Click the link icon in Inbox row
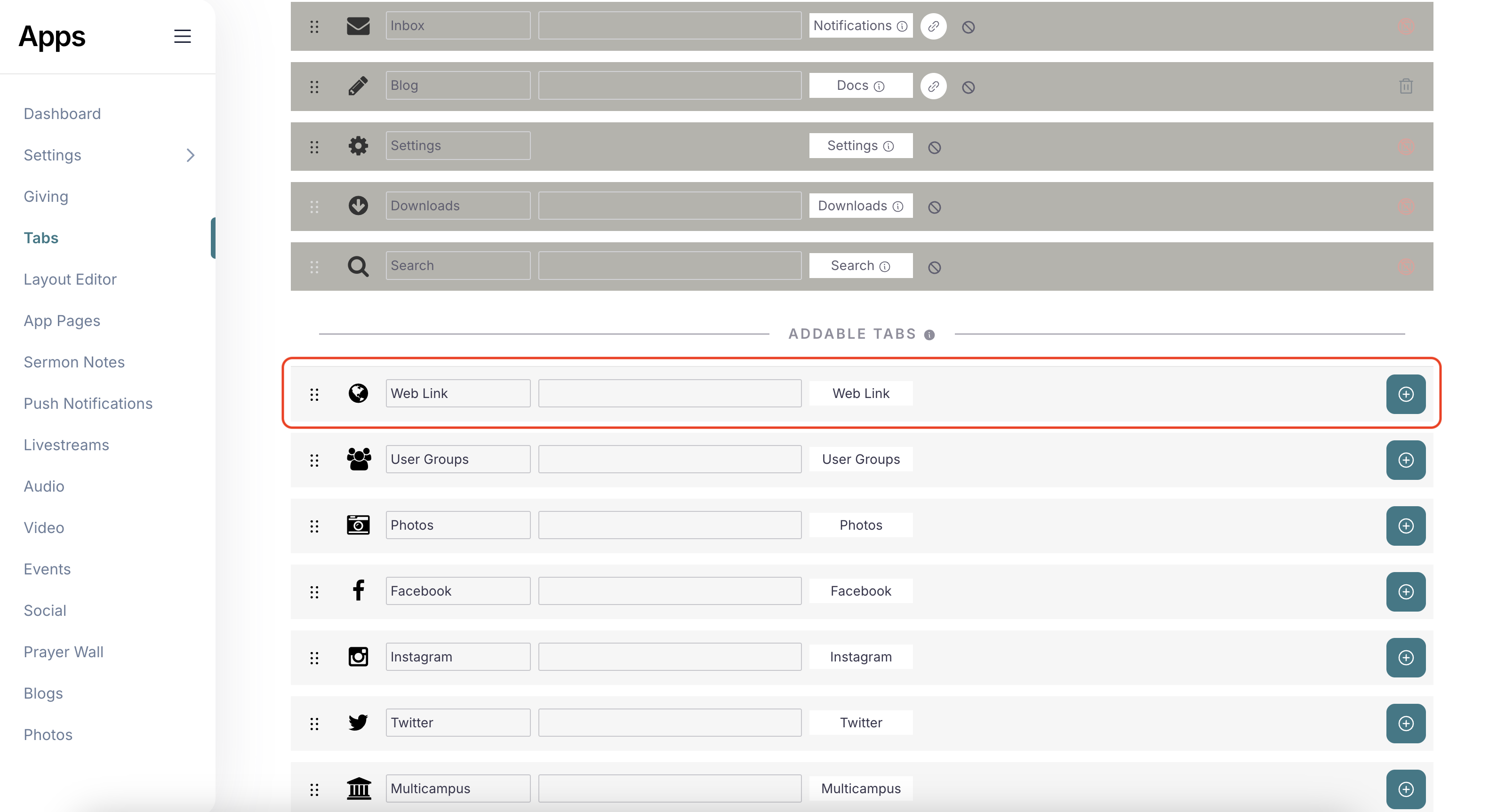The image size is (1505, 812). (933, 26)
